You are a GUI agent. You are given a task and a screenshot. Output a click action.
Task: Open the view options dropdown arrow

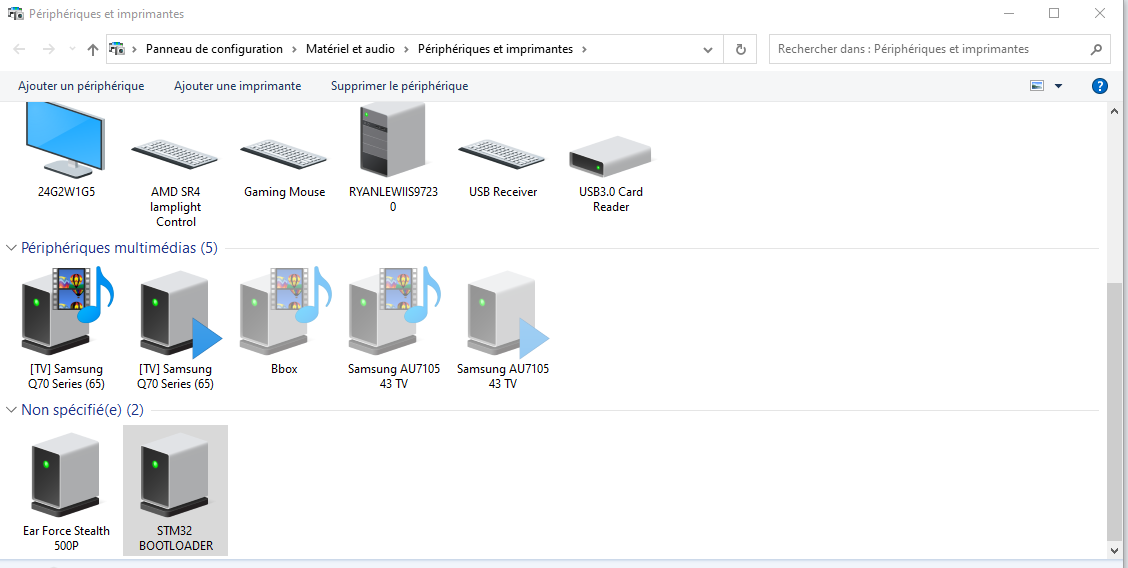click(1058, 86)
